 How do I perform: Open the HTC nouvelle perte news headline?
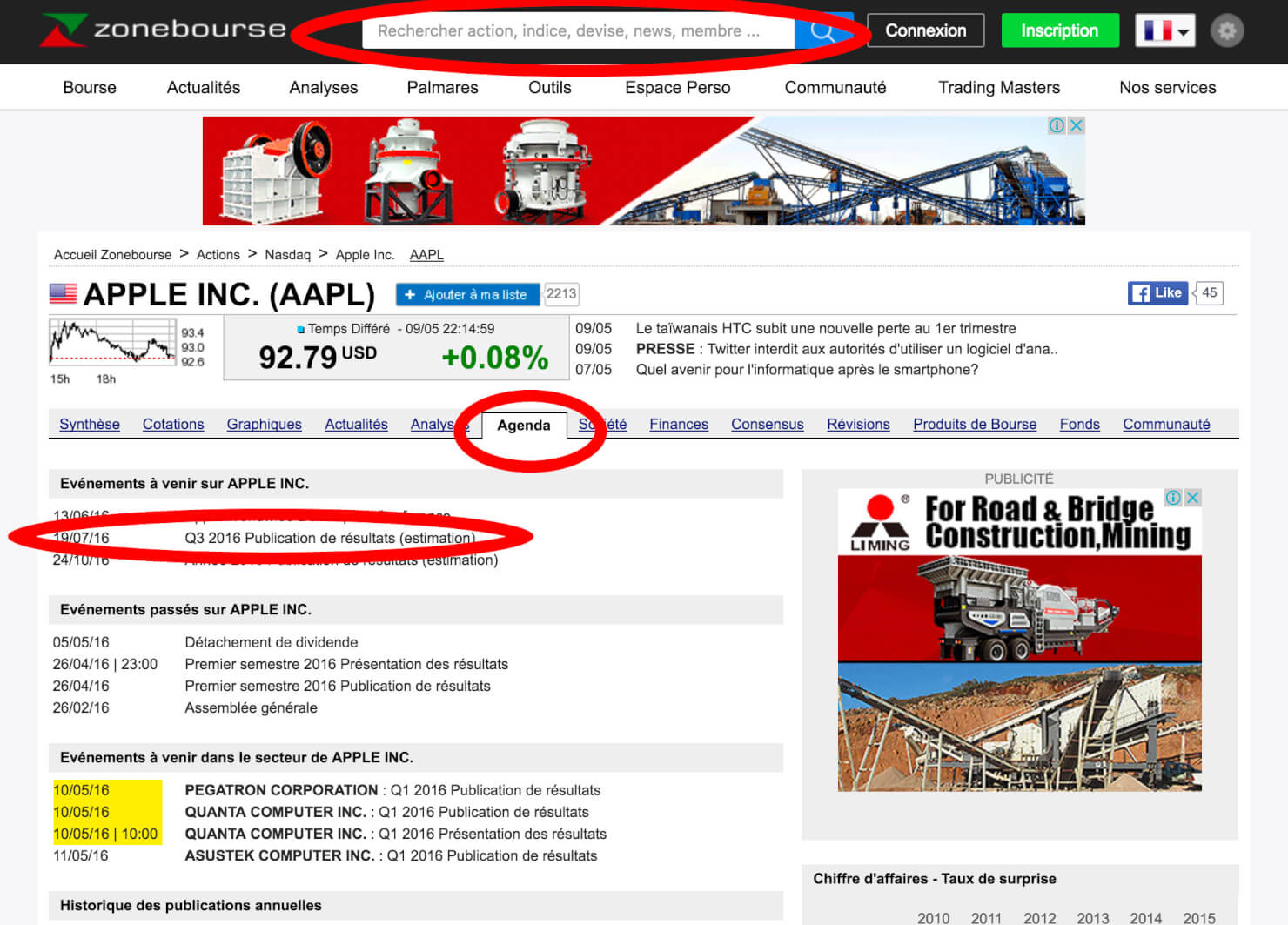(826, 328)
